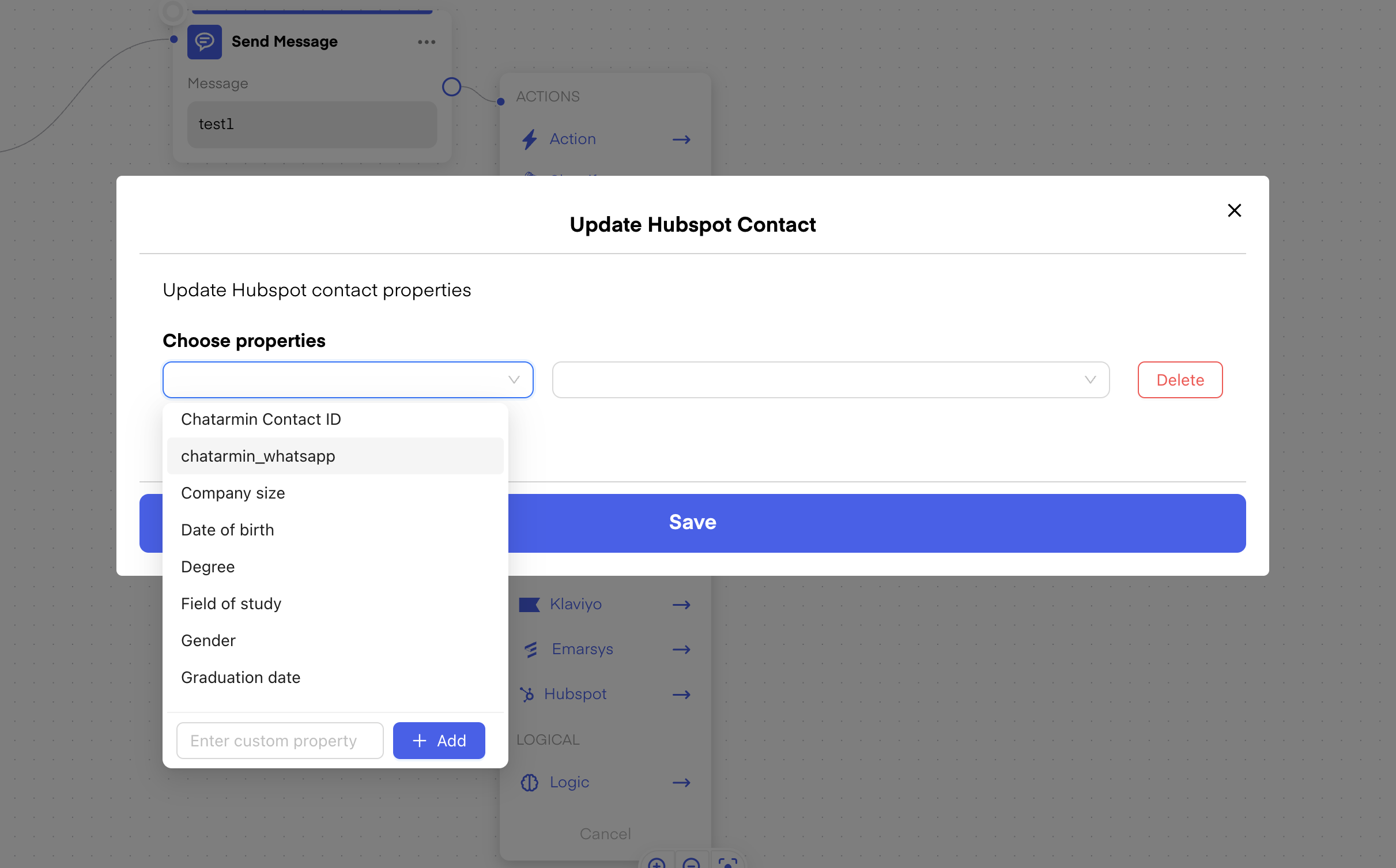This screenshot has width=1396, height=868.
Task: Select chatarmin_whatsapp from the list
Action: (x=258, y=456)
